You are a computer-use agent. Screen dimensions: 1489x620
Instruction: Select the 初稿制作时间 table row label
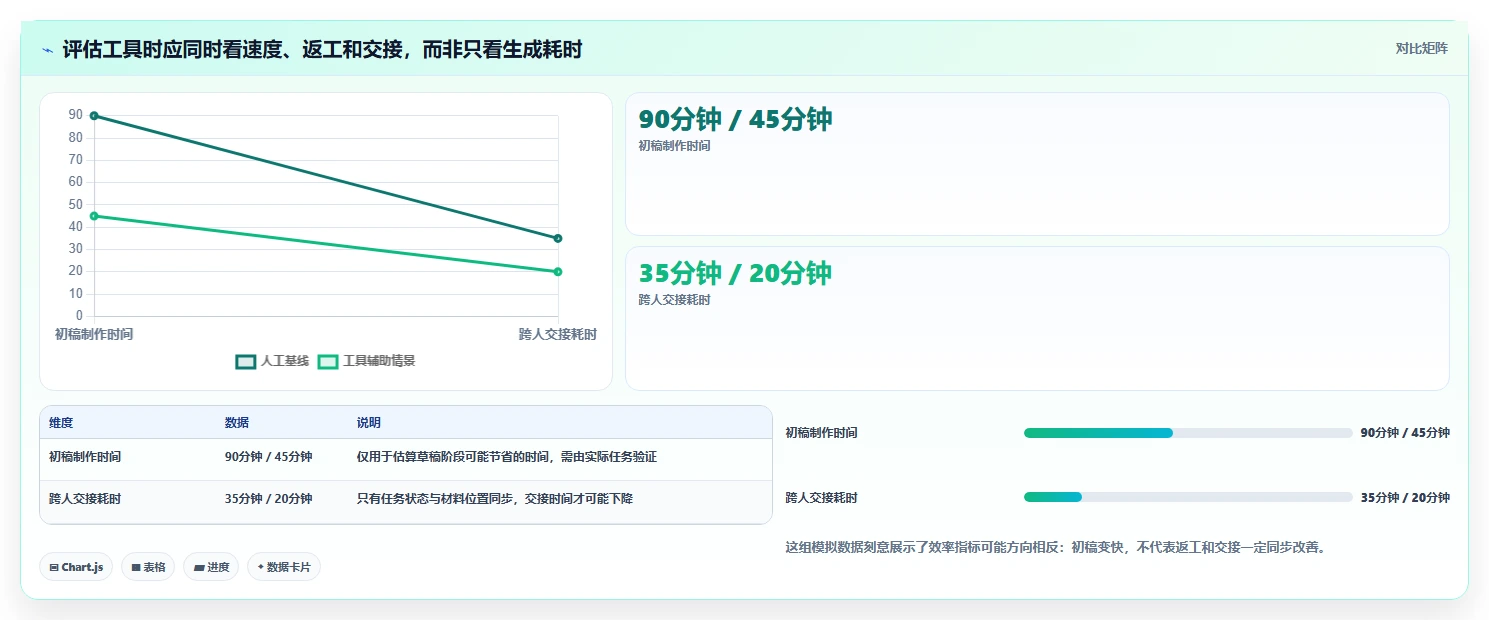pos(85,457)
